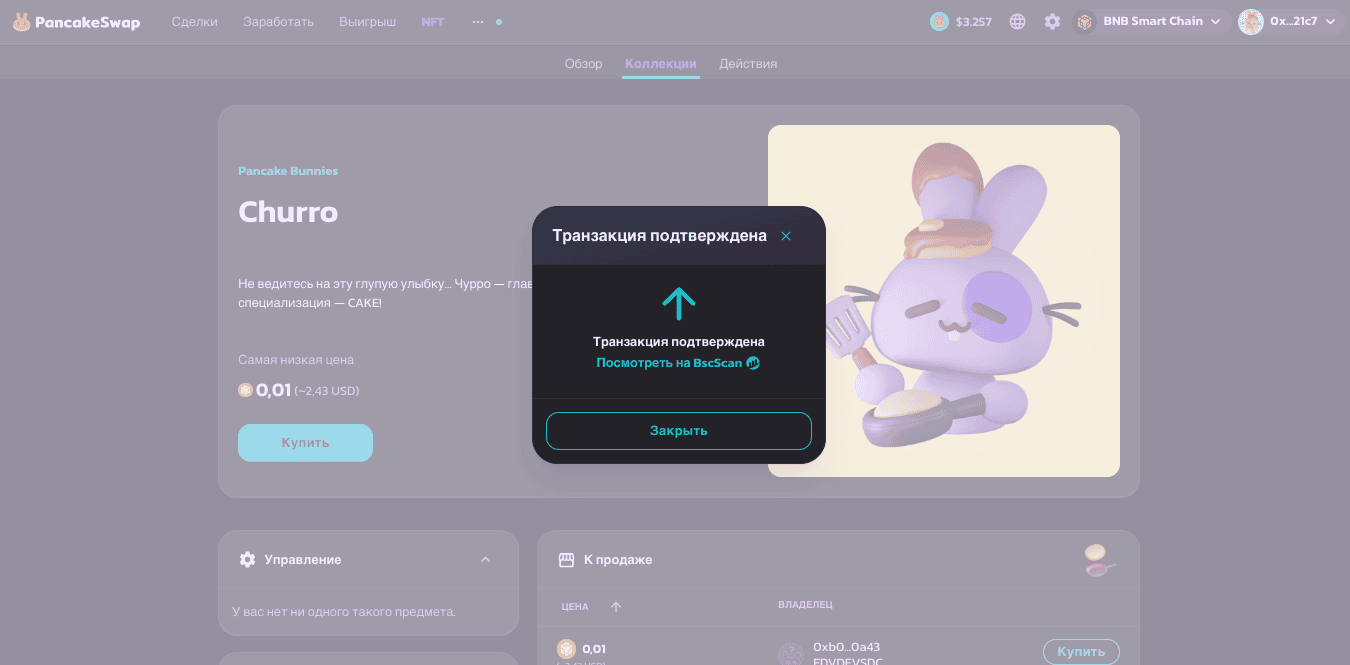The image size is (1350, 665).
Task: Close the transaction dialog with X
Action: tap(786, 236)
